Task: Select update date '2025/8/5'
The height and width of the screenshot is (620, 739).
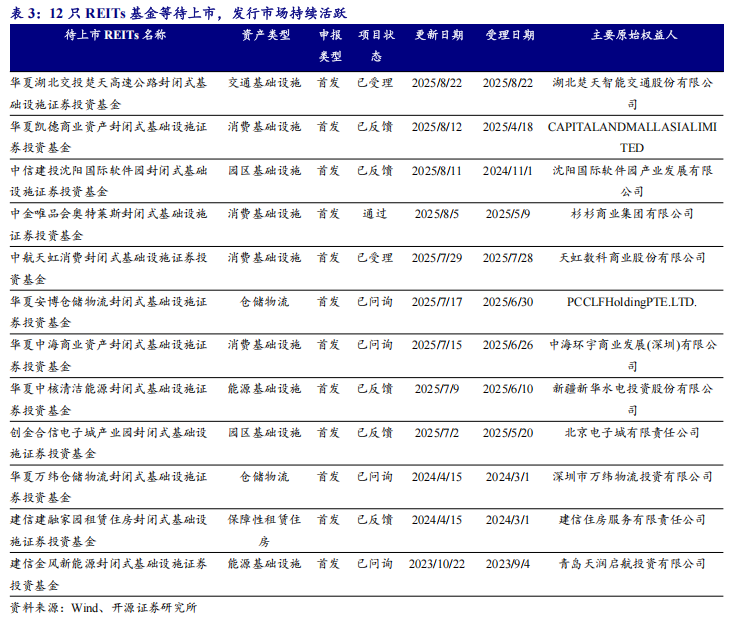Action: point(437,214)
